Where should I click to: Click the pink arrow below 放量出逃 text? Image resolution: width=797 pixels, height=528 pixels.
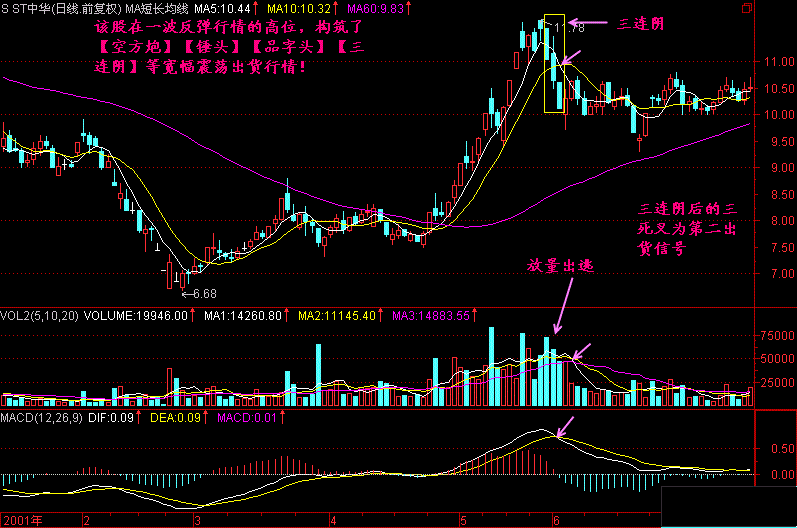click(564, 307)
